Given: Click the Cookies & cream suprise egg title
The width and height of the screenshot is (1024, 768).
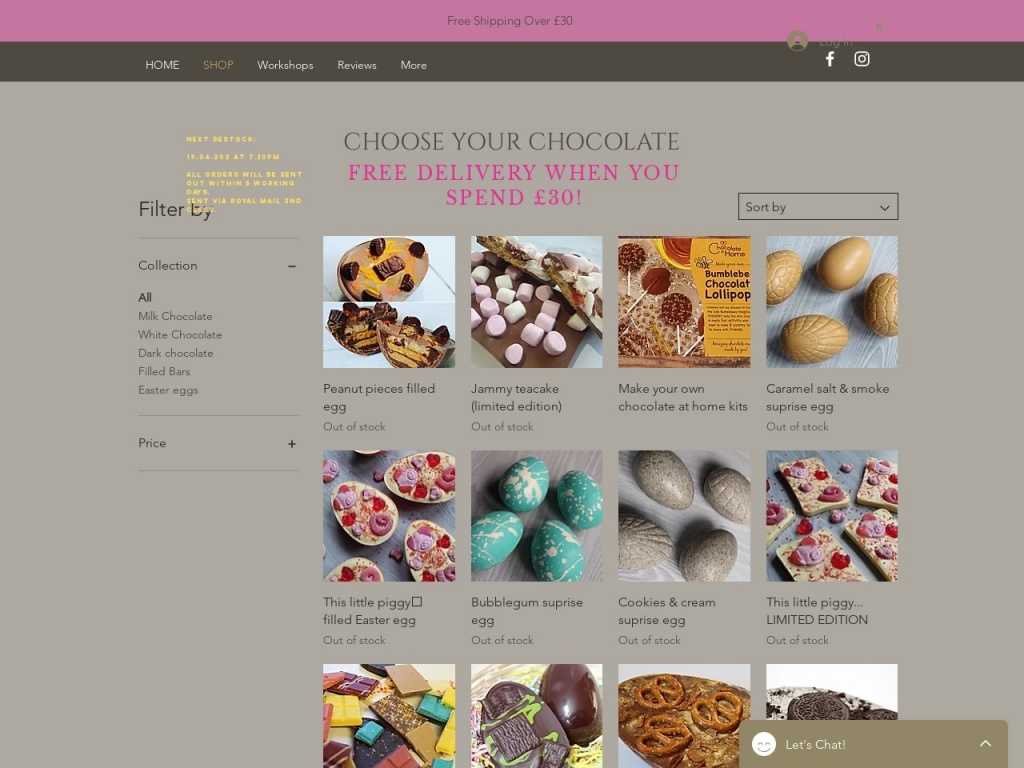Looking at the screenshot, I should (667, 611).
